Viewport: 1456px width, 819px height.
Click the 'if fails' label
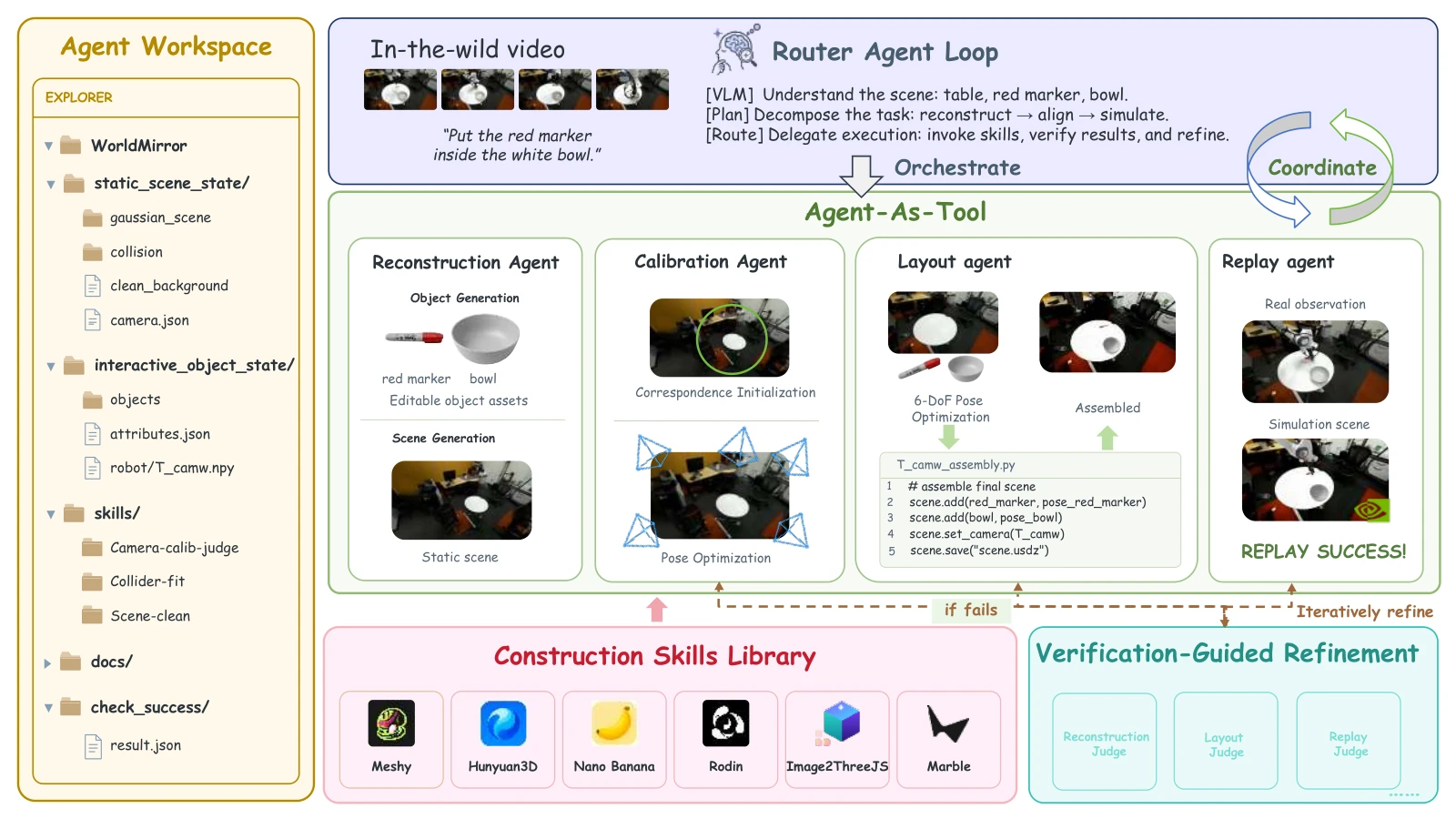971,610
